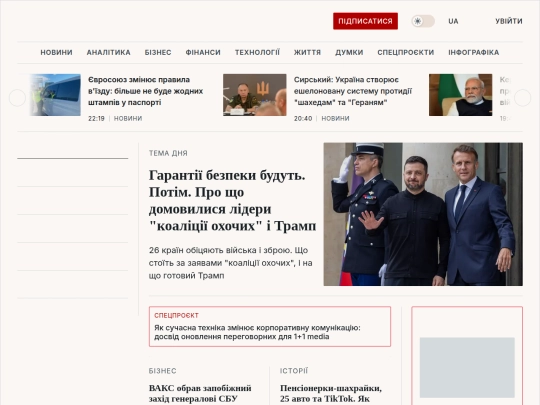Open thumbnail of man with white beard
Screen dimensions: 540x405
(x=460, y=95)
